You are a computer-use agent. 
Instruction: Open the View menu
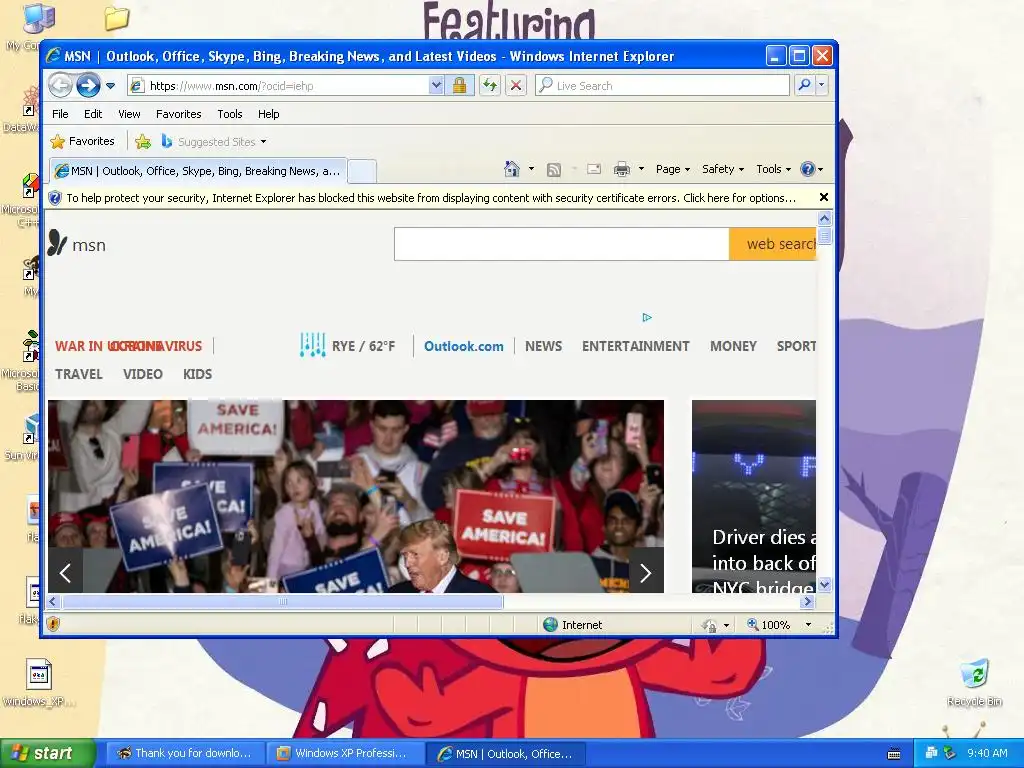click(129, 114)
